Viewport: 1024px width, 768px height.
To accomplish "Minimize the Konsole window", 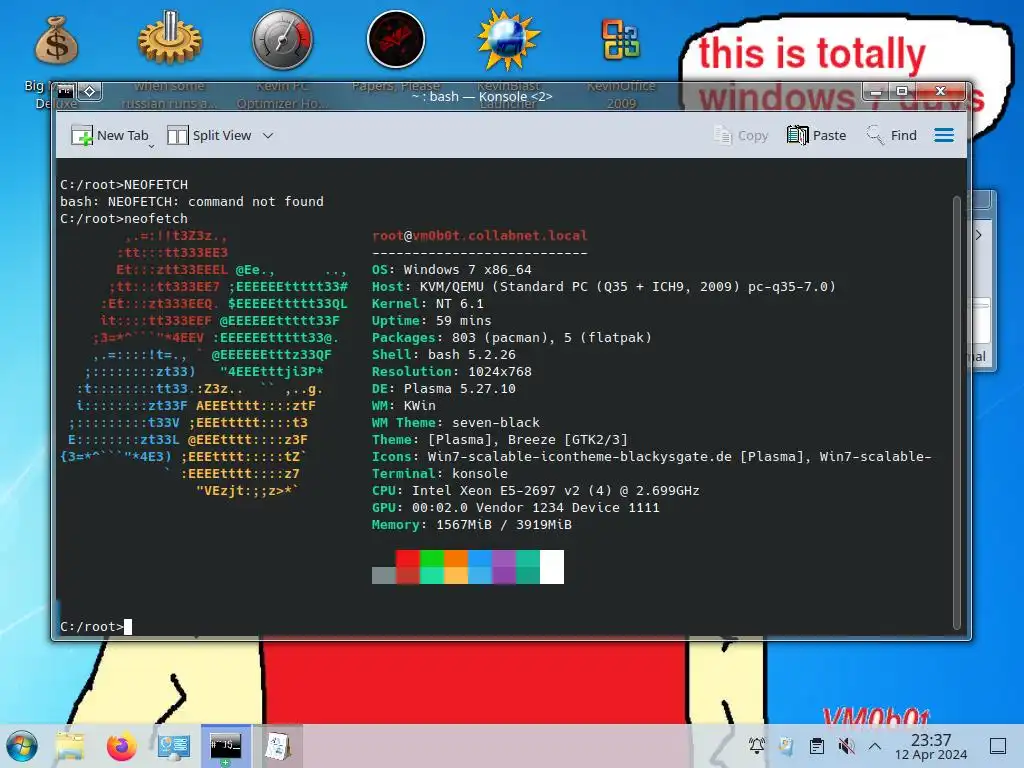I will (876, 91).
